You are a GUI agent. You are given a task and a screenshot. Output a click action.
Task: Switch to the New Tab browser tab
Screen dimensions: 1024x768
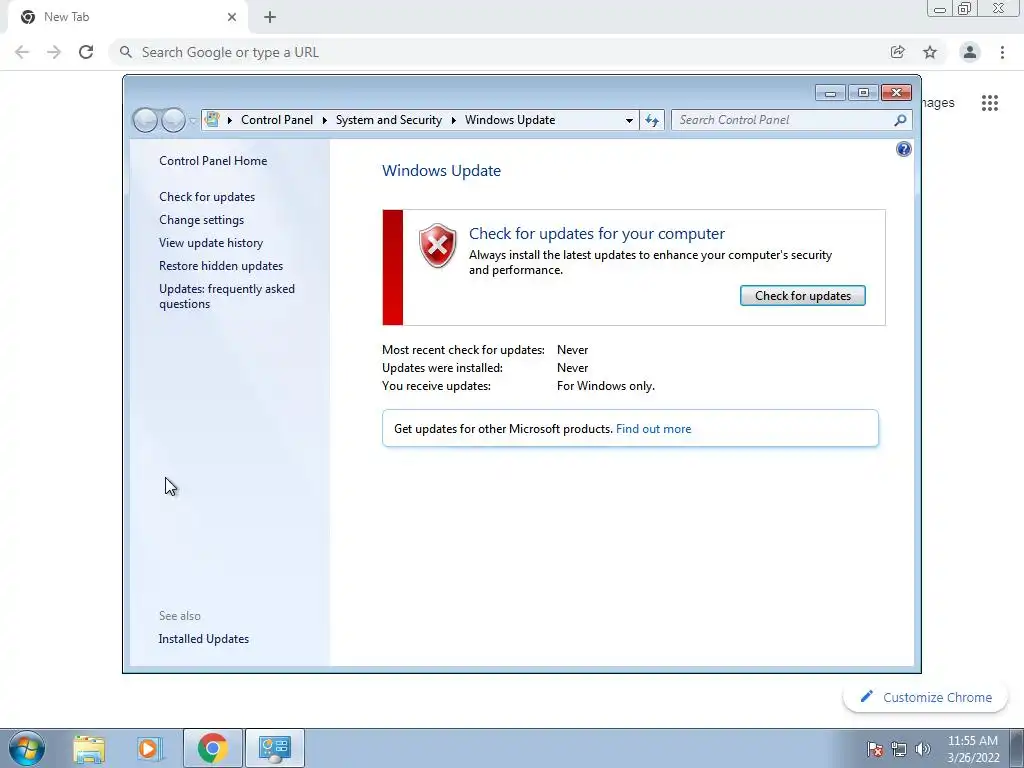[127, 17]
